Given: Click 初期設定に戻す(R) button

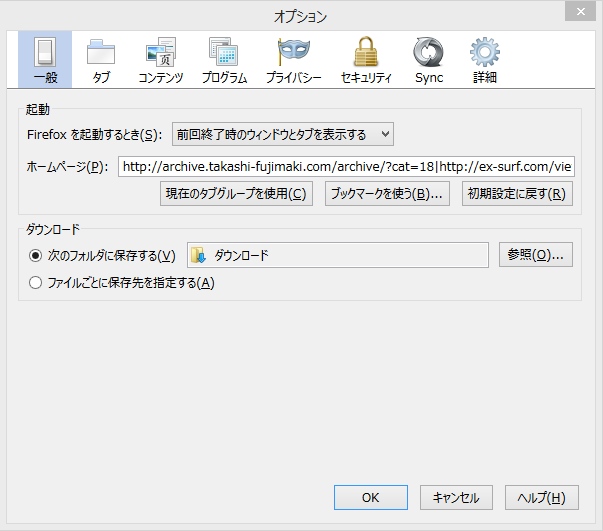Looking at the screenshot, I should (517, 193).
